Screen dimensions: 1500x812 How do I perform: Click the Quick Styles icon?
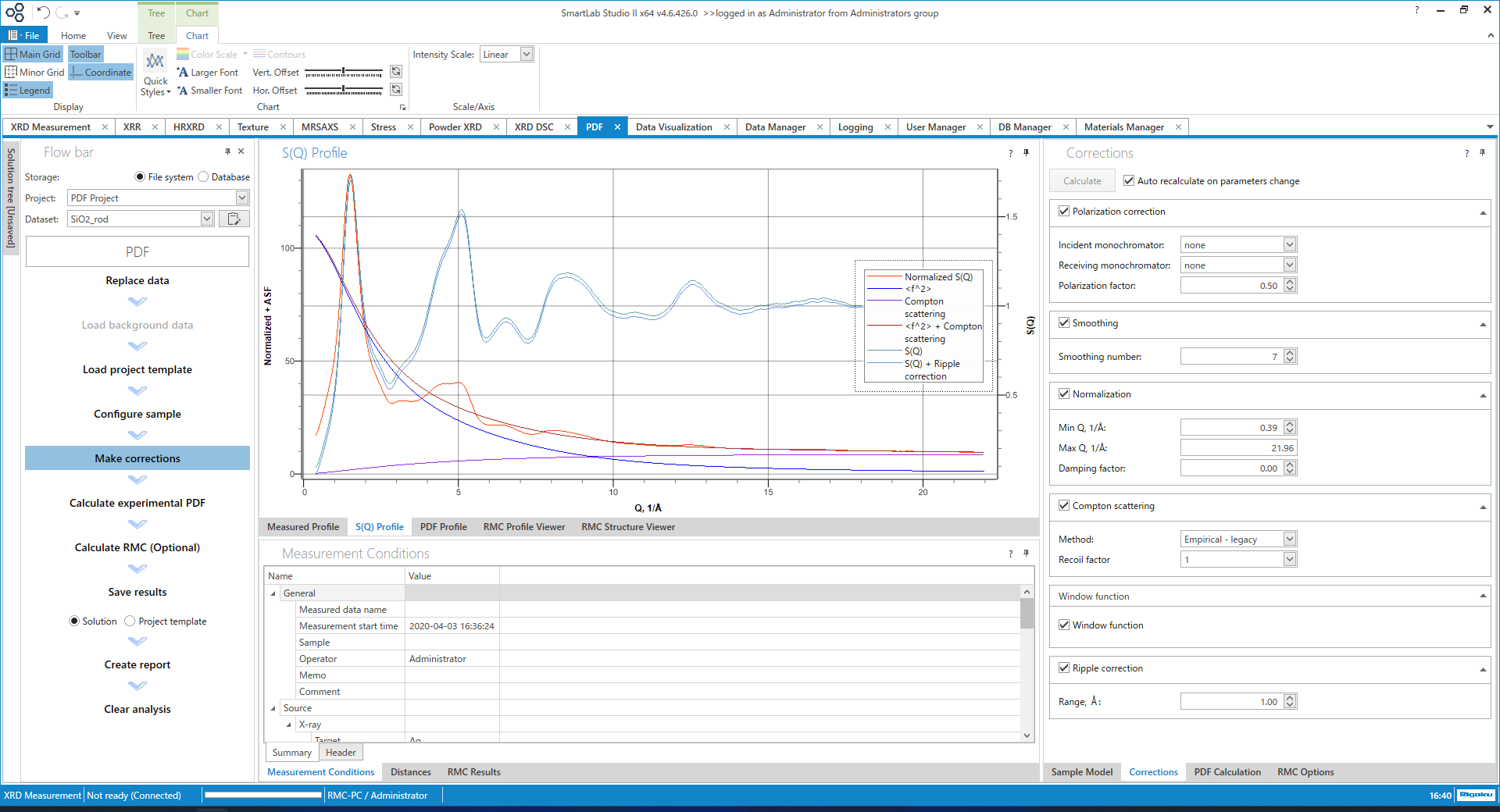click(155, 62)
